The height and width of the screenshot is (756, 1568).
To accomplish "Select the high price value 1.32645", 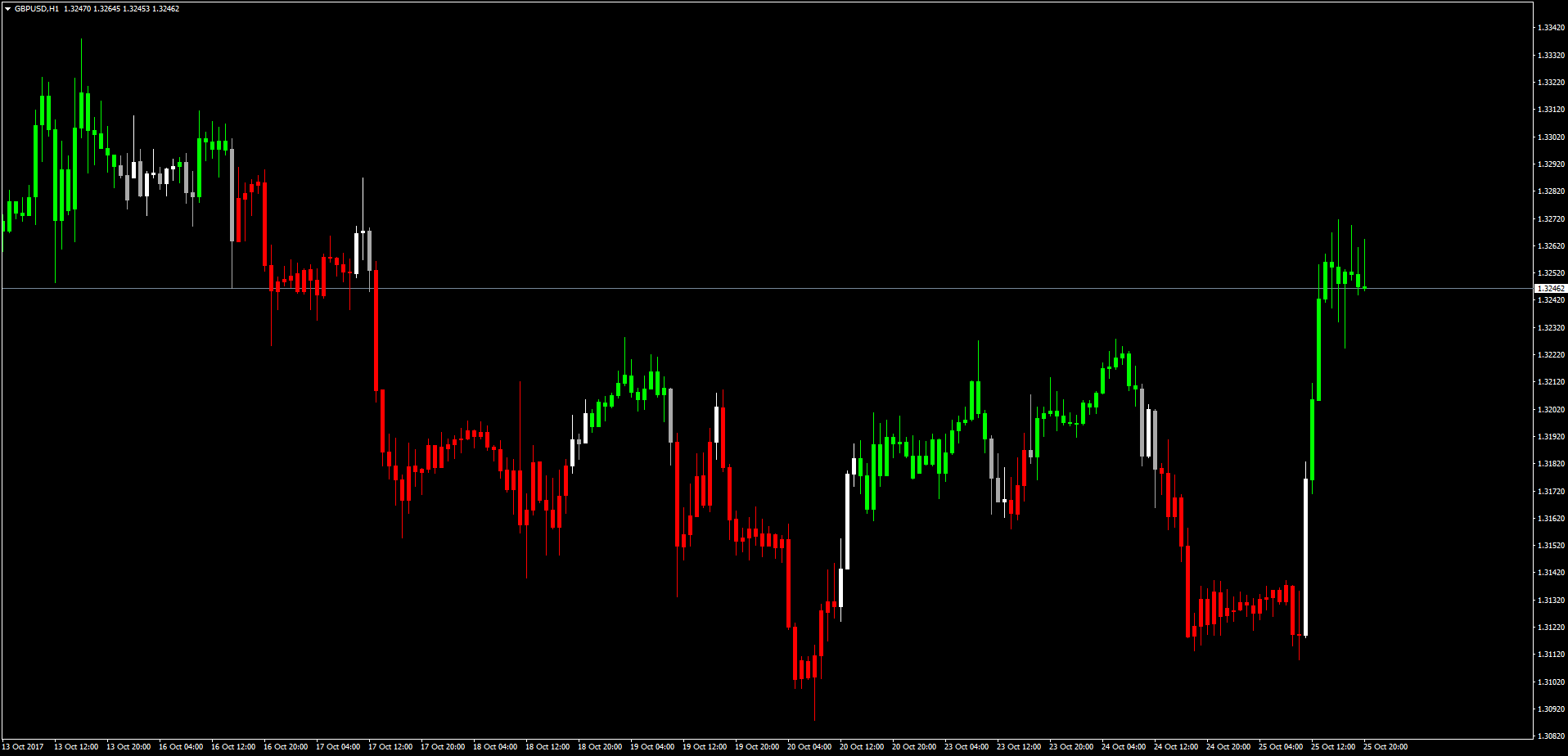I will click(x=107, y=9).
